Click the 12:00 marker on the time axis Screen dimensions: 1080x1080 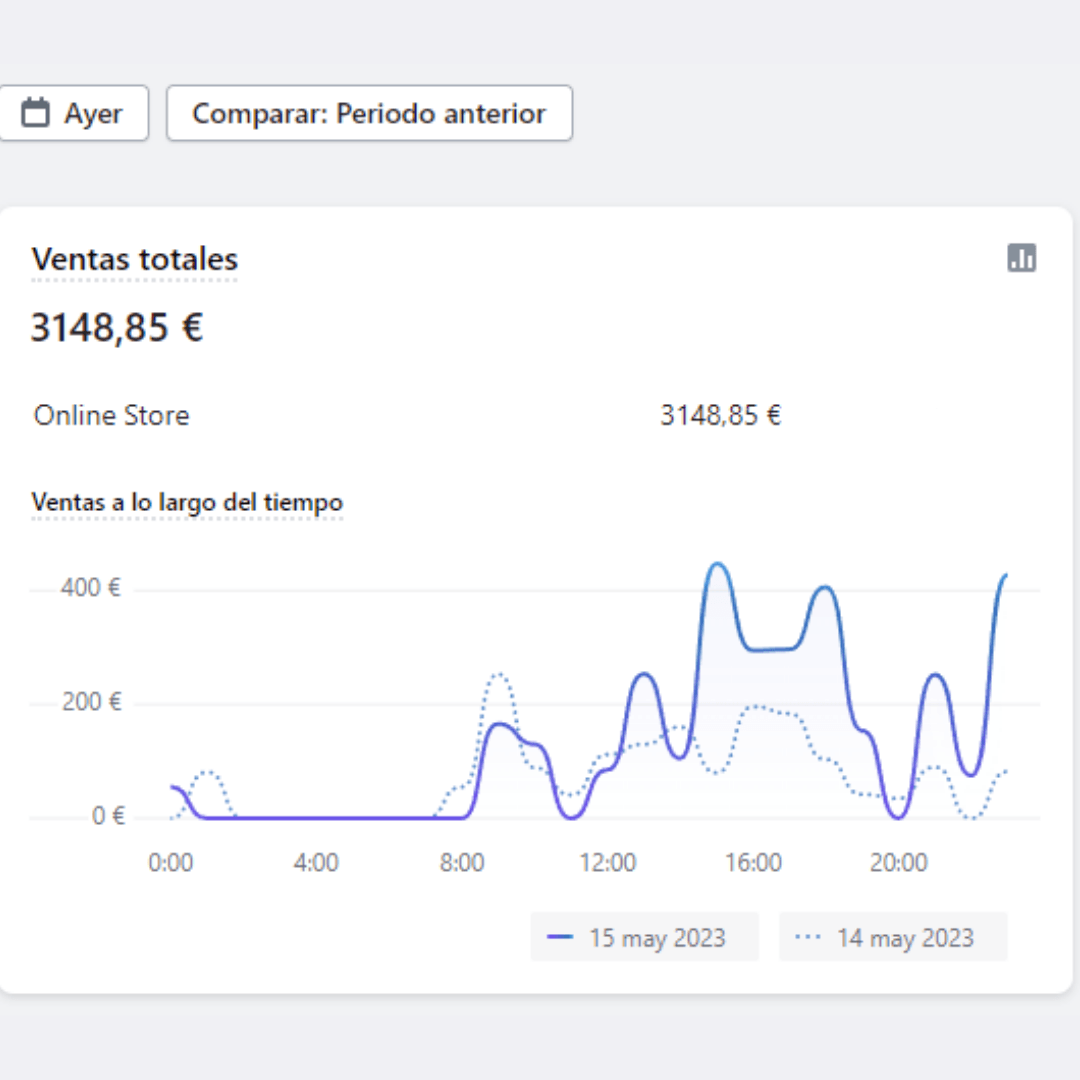pos(608,862)
